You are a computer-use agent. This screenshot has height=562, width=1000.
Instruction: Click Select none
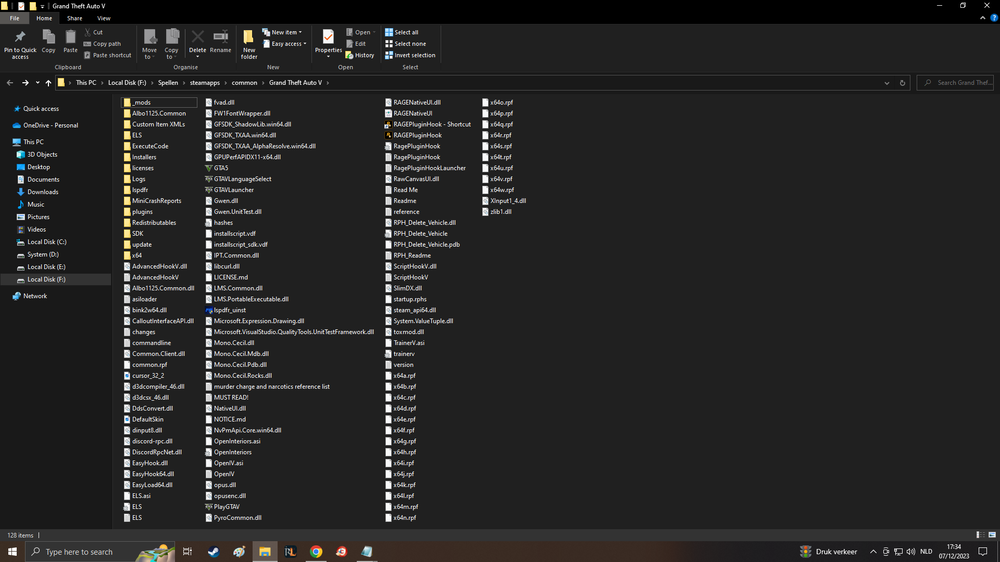tap(405, 43)
